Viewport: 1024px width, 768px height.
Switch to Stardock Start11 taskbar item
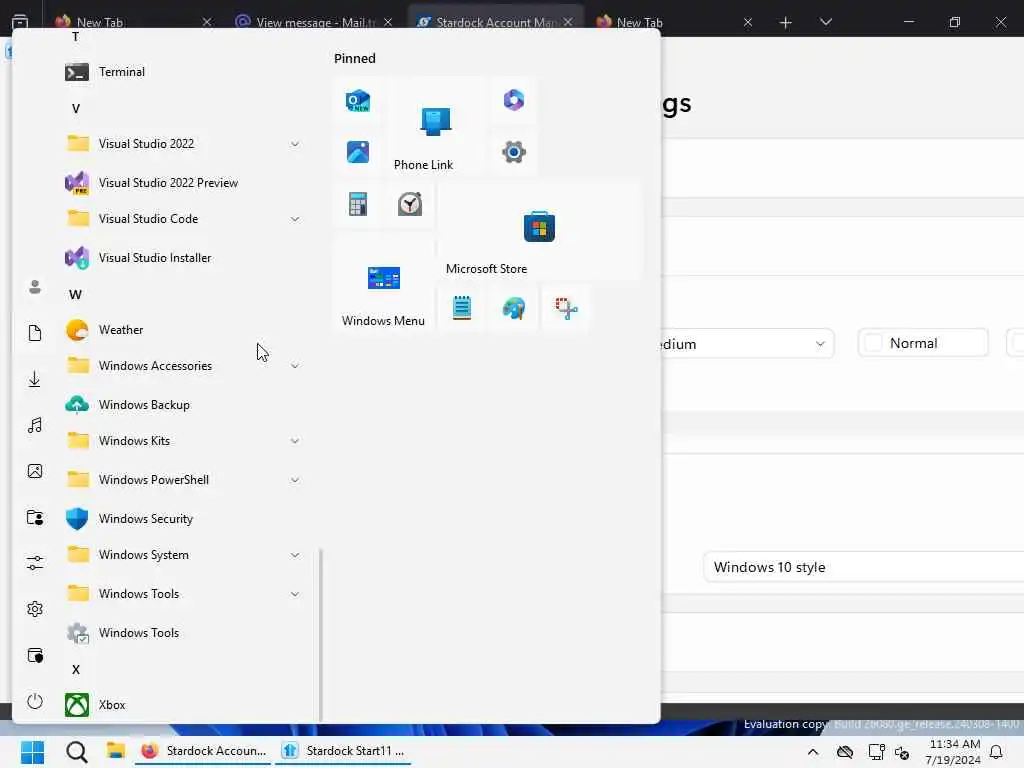pos(344,751)
